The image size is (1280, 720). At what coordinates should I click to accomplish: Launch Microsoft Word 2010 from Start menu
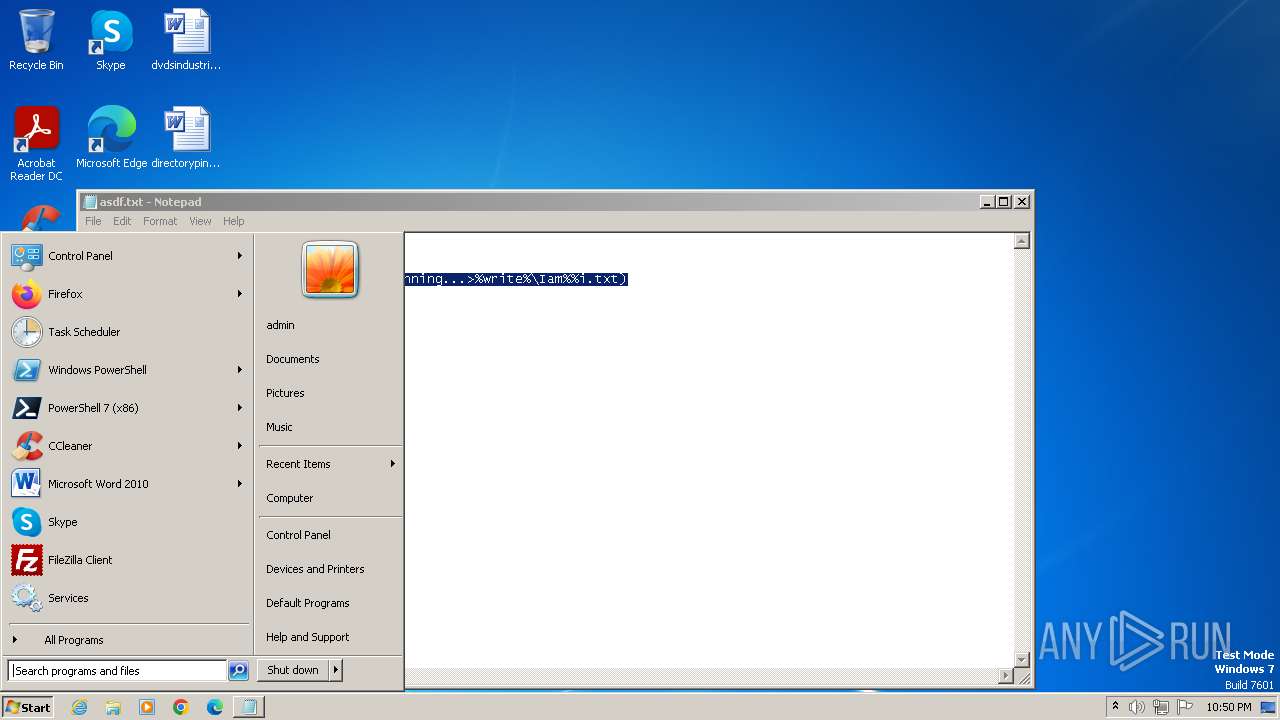tap(128, 484)
